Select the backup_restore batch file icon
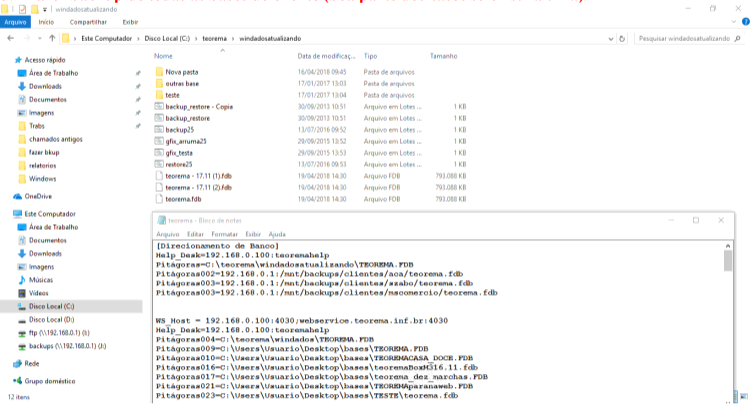The width and height of the screenshot is (751, 413). [159, 118]
